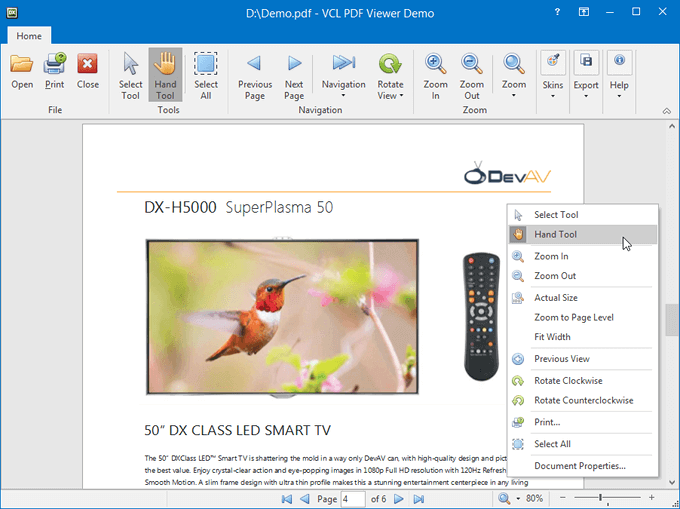Open Export dropdown
This screenshot has width=680, height=509.
(586, 75)
